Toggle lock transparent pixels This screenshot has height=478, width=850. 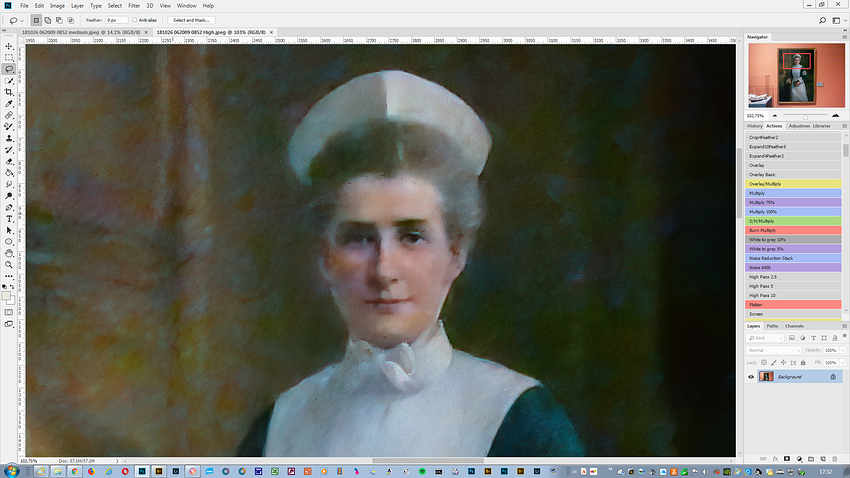click(x=763, y=363)
